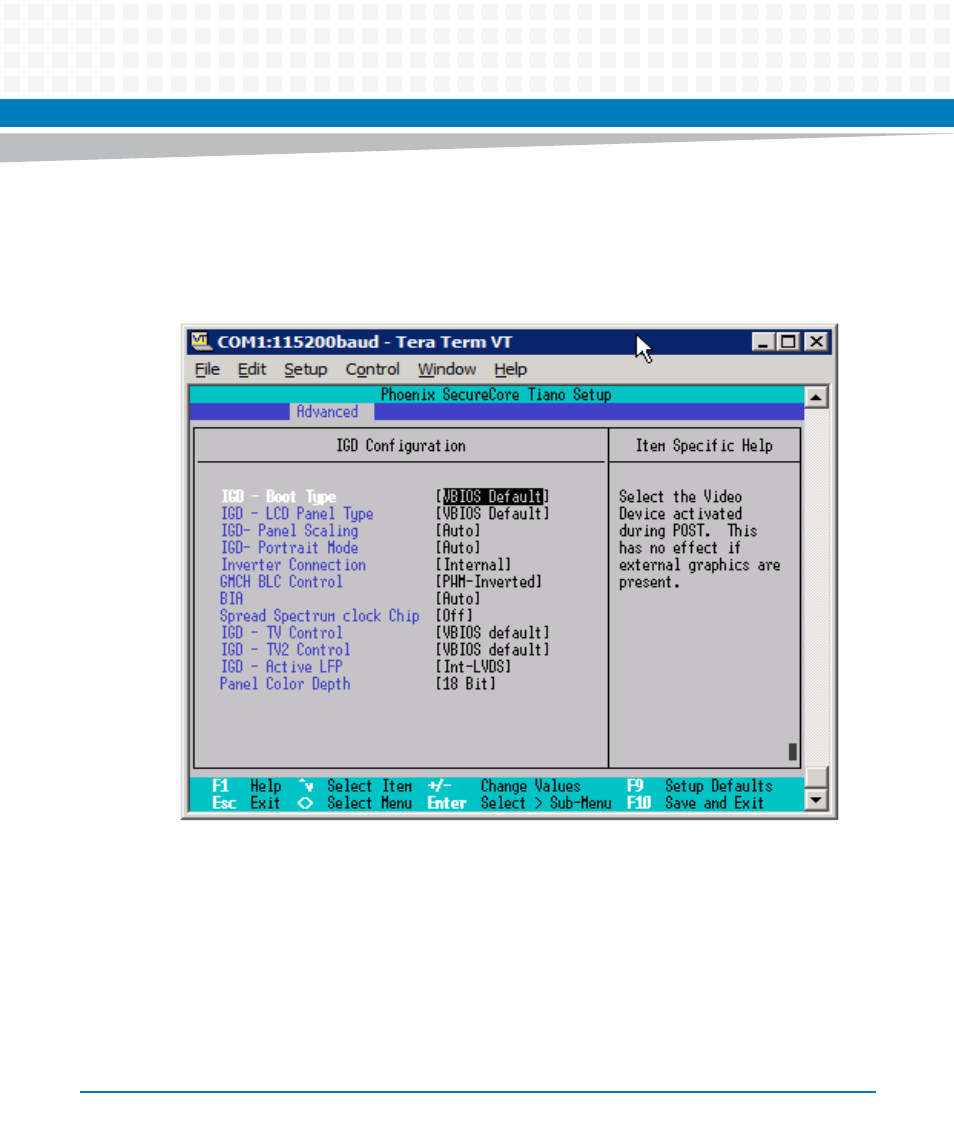This screenshot has height=1145, width=954.
Task: Maximize the Tera Term window
Action: tap(788, 342)
